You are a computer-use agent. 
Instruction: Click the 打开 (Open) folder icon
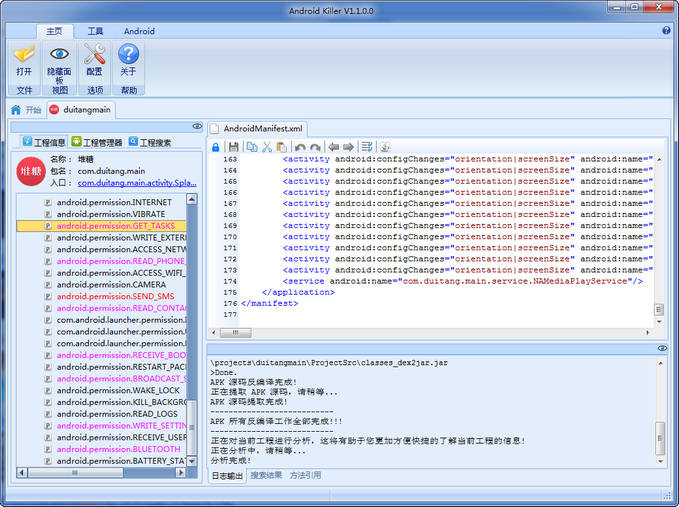pos(24,54)
